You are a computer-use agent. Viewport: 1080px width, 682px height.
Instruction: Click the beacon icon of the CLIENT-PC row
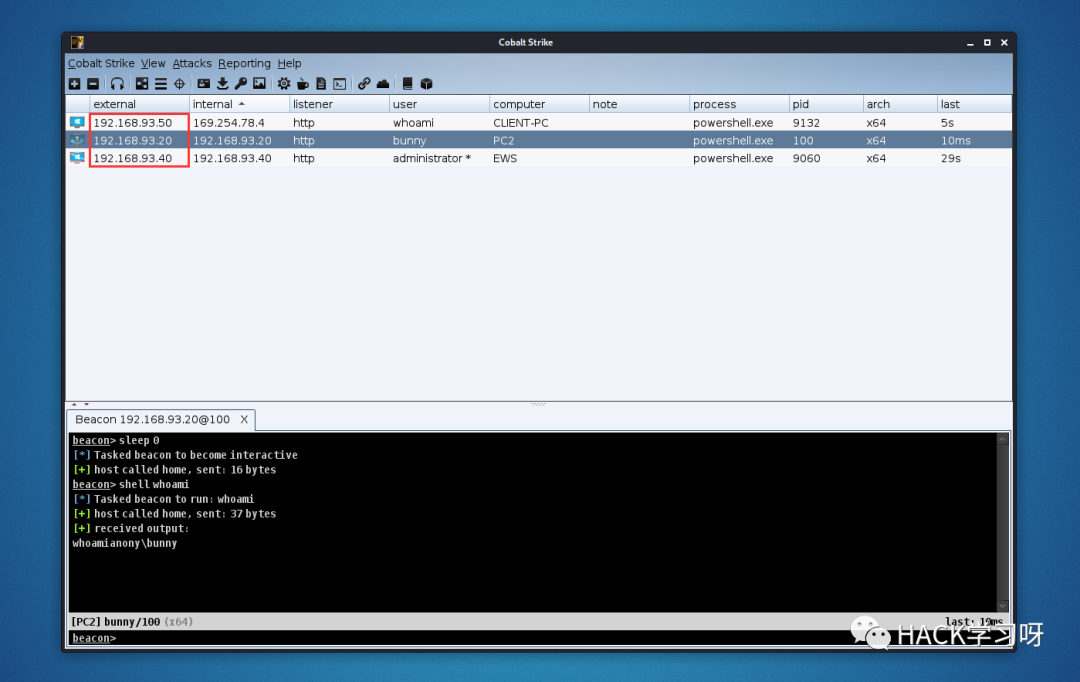77,123
